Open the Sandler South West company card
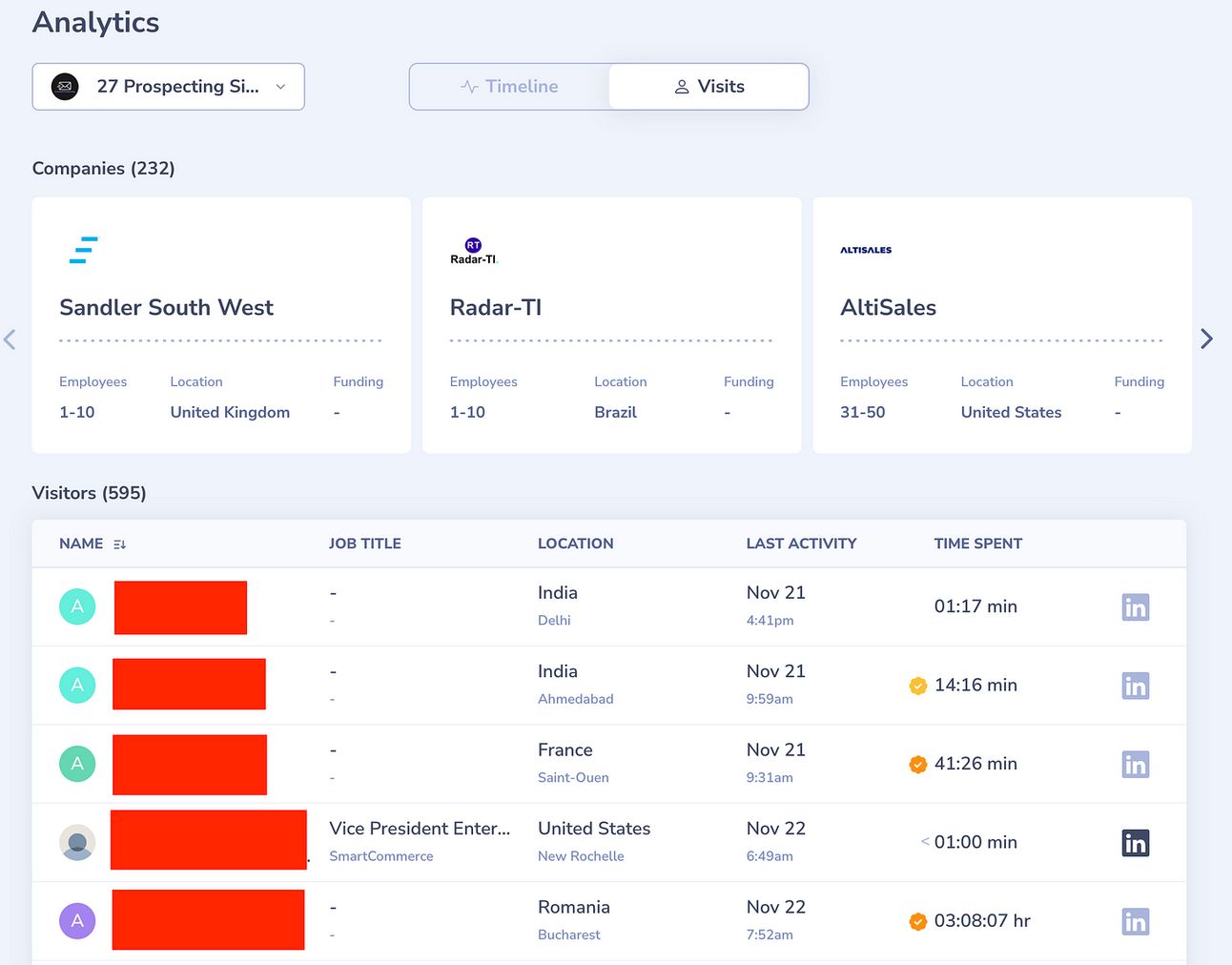The width and height of the screenshot is (1232, 965). (x=221, y=325)
